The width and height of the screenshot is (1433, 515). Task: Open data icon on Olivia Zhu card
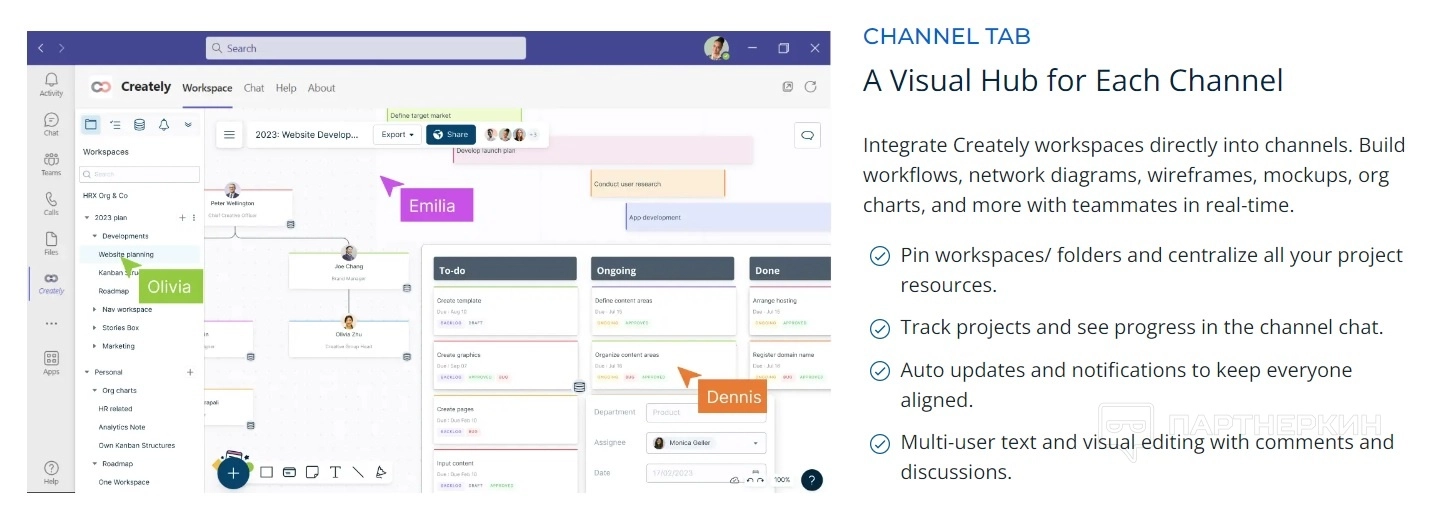[x=407, y=356]
